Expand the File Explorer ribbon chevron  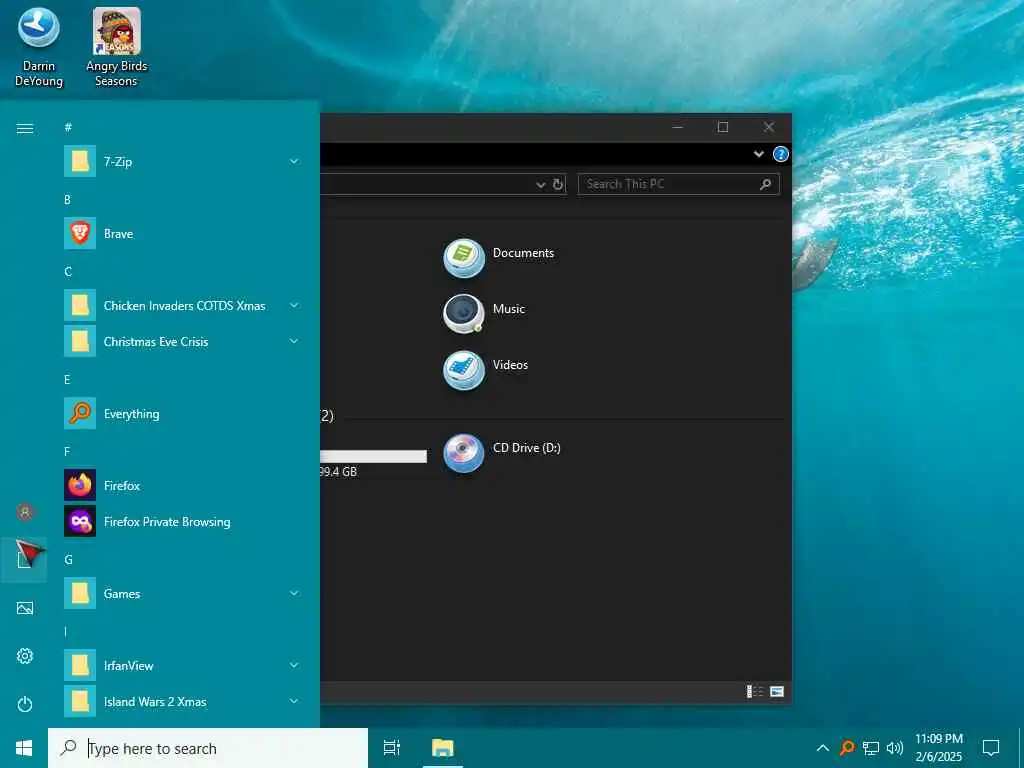tap(758, 154)
